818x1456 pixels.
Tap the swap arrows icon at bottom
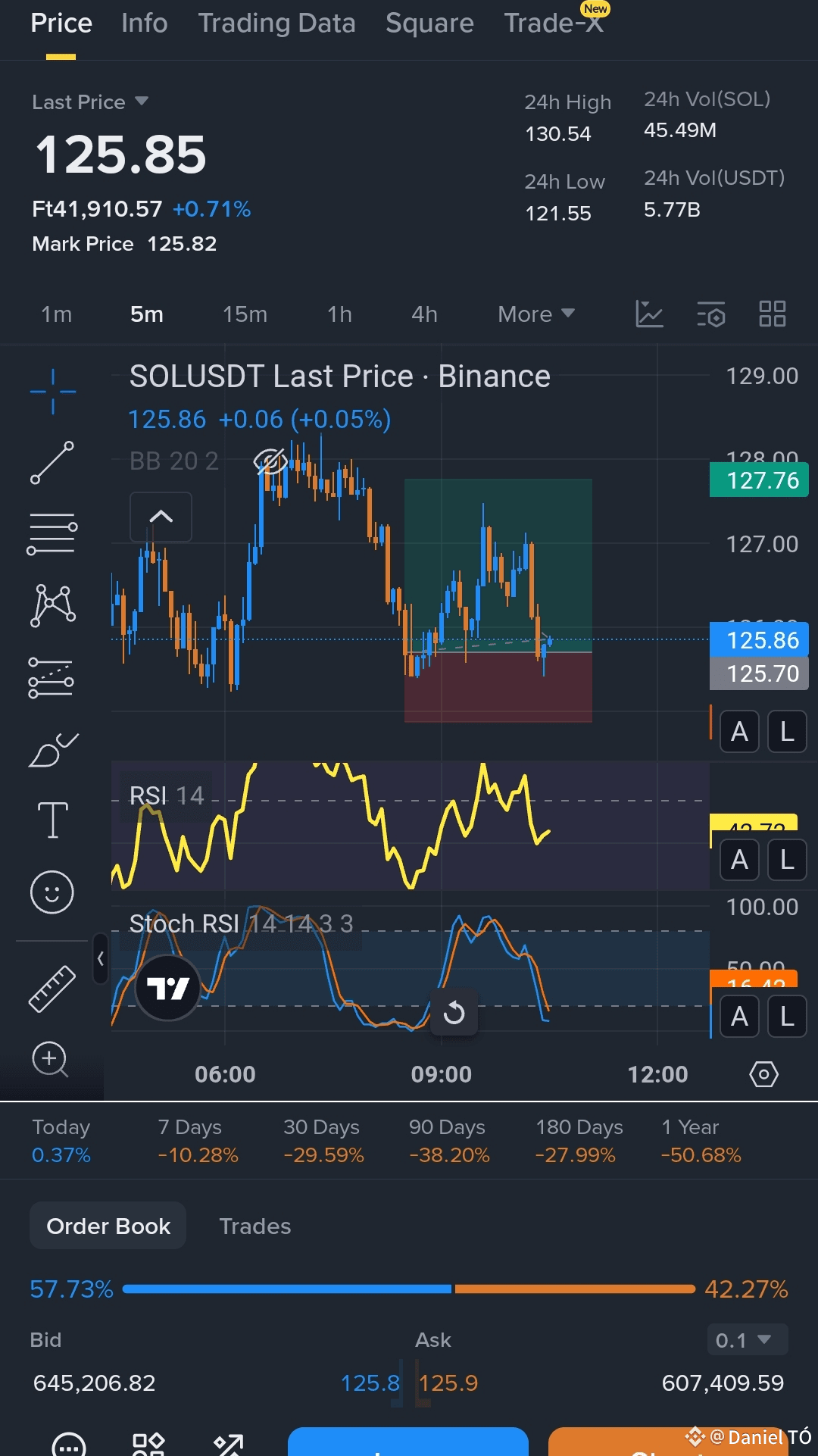tap(229, 1445)
